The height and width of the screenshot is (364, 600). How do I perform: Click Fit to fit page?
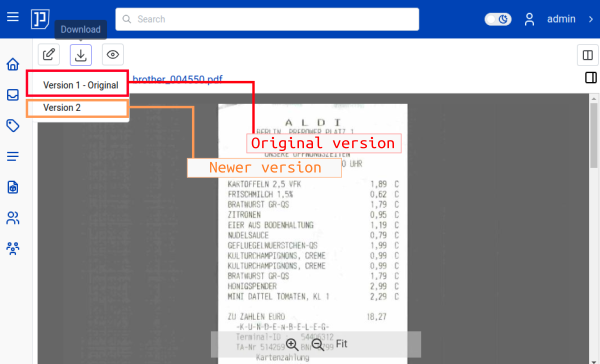coord(341,344)
